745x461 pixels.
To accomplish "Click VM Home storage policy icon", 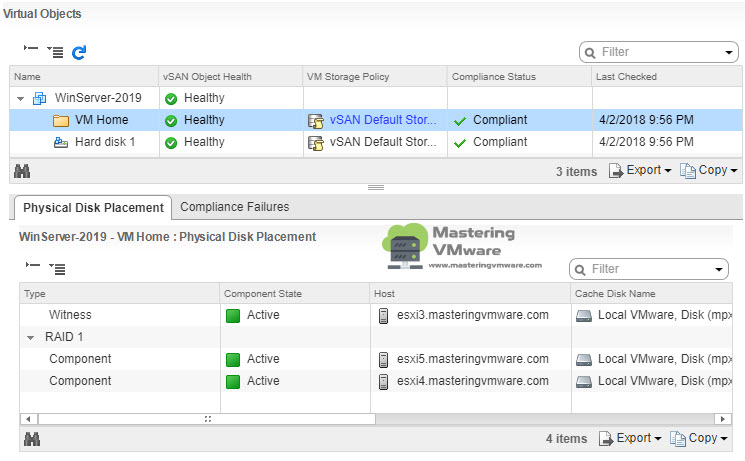I will click(x=316, y=121).
